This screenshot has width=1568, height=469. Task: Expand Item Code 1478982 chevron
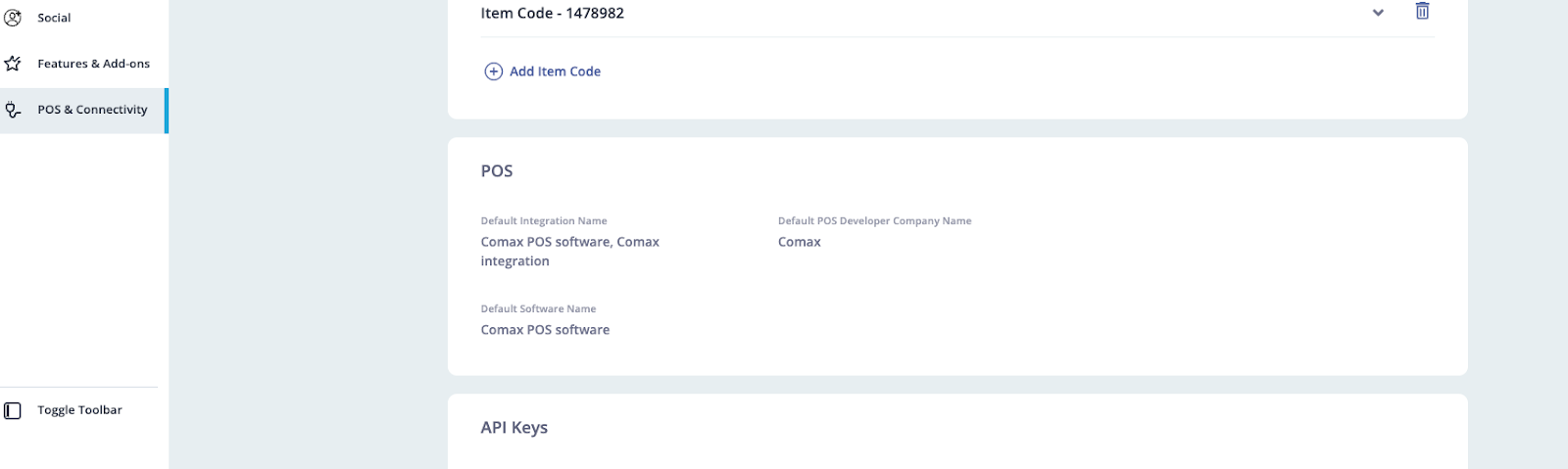(1378, 13)
